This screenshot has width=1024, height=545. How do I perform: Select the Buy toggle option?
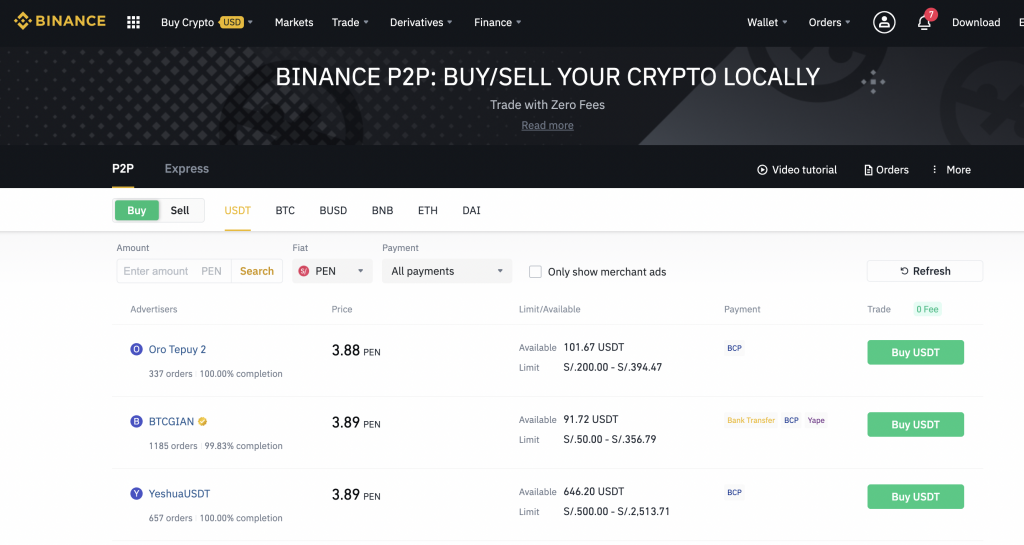[x=136, y=210]
